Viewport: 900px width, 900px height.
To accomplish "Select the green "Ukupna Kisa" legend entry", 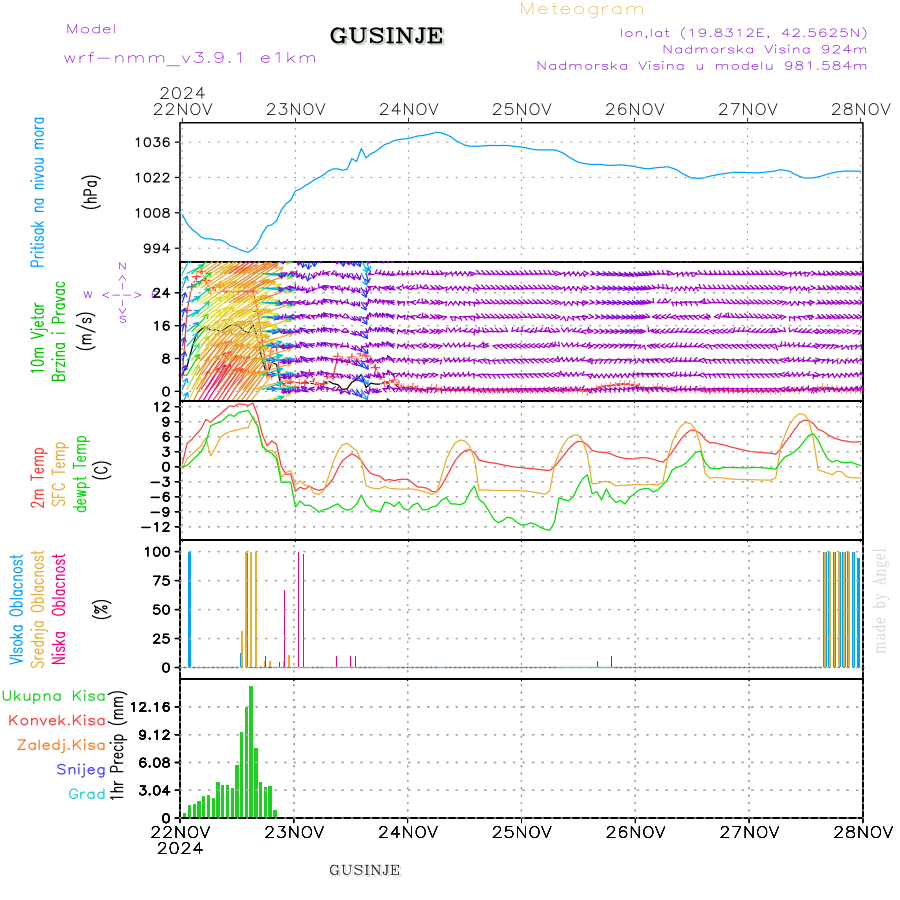I will 54,696.
